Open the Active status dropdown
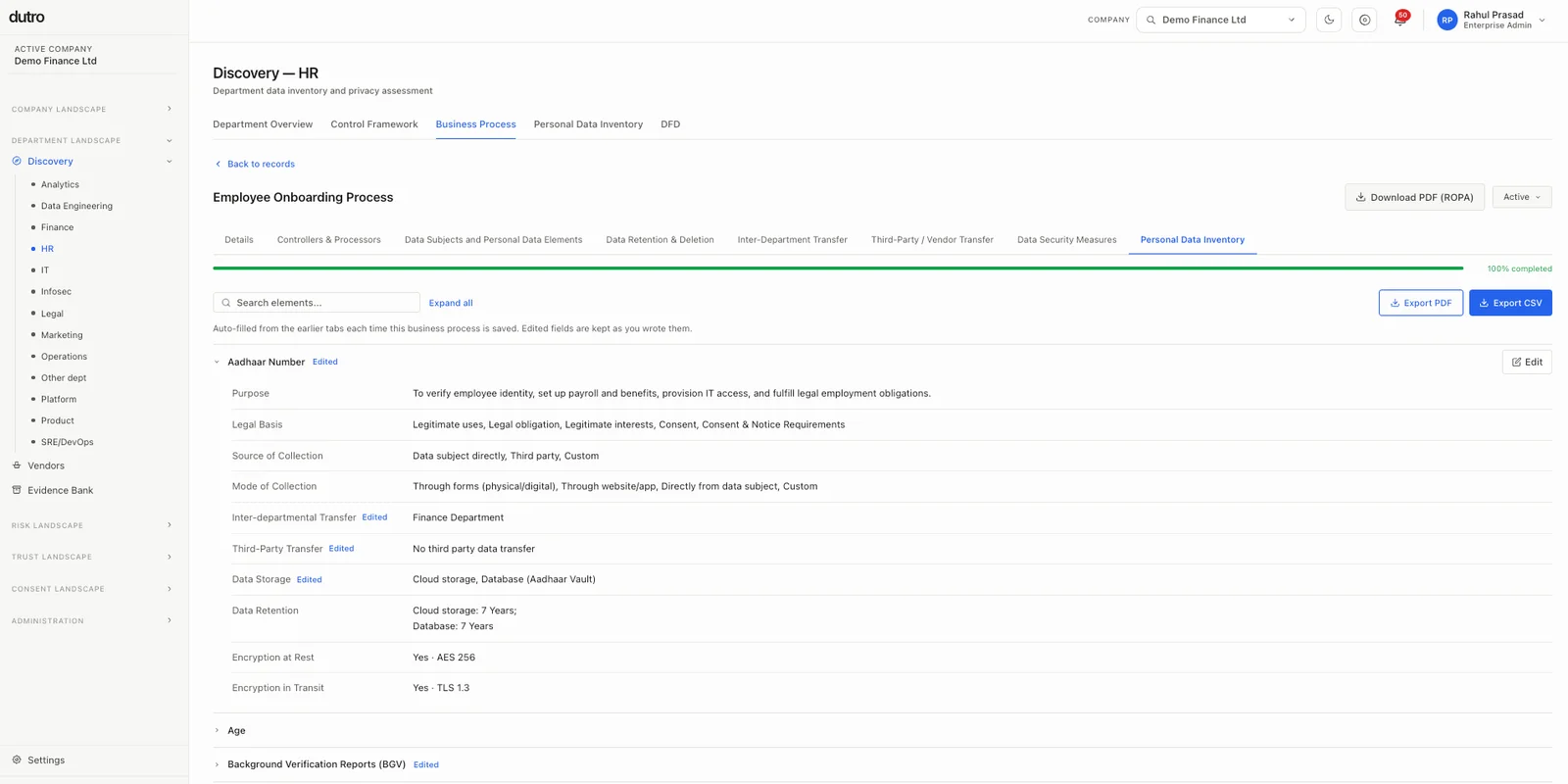Image resolution: width=1568 pixels, height=784 pixels. (x=1522, y=197)
